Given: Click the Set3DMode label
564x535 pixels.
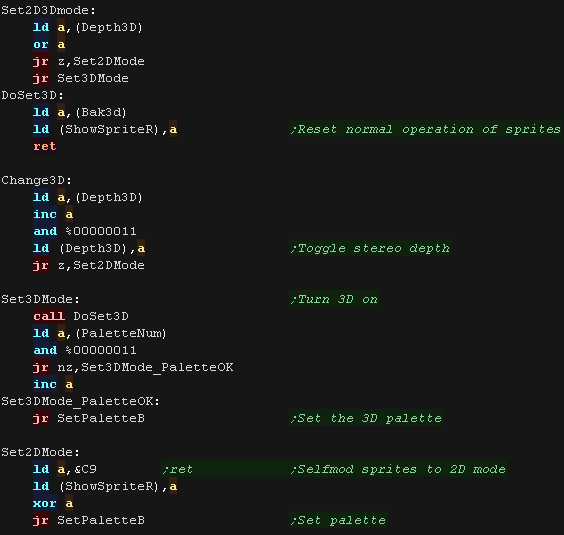Looking at the screenshot, I should click(40, 299).
